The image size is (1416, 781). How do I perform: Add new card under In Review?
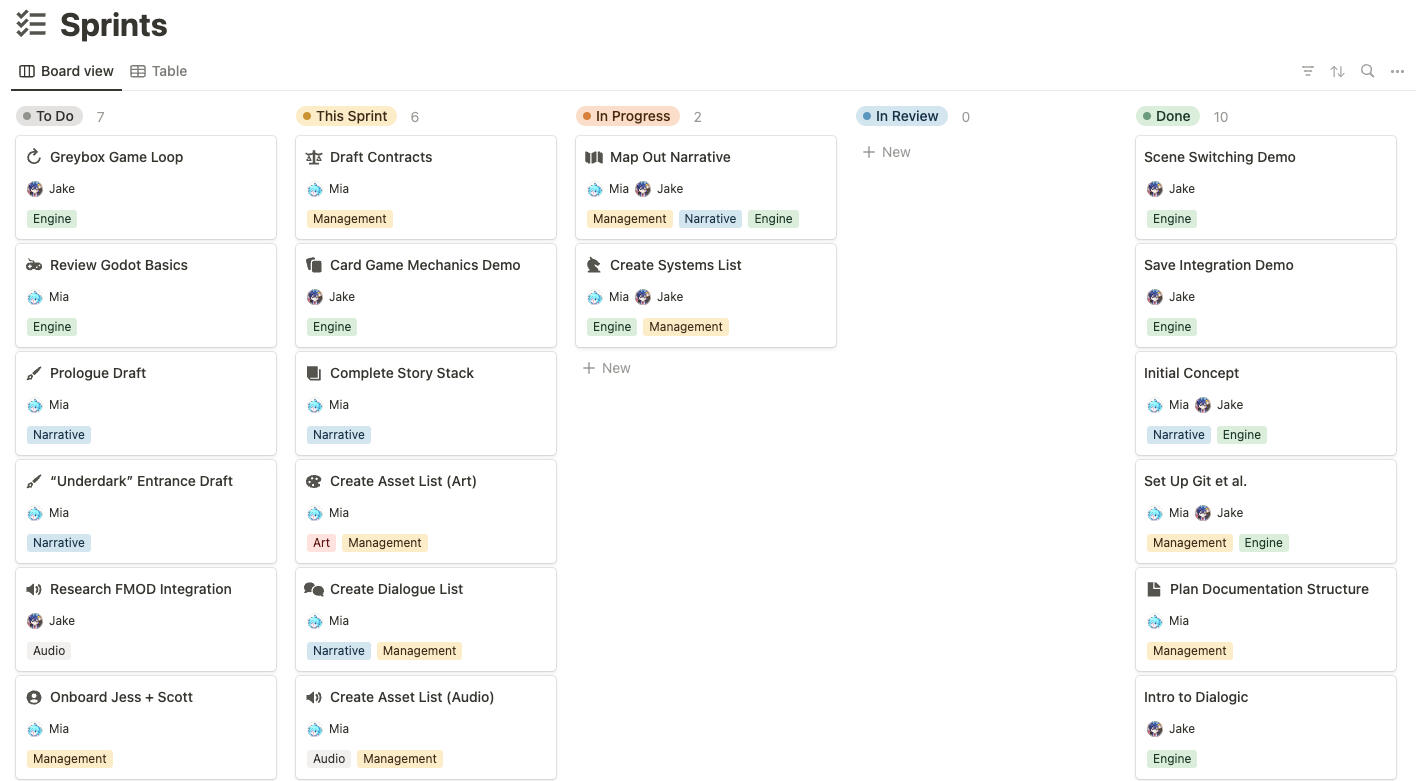click(x=887, y=152)
